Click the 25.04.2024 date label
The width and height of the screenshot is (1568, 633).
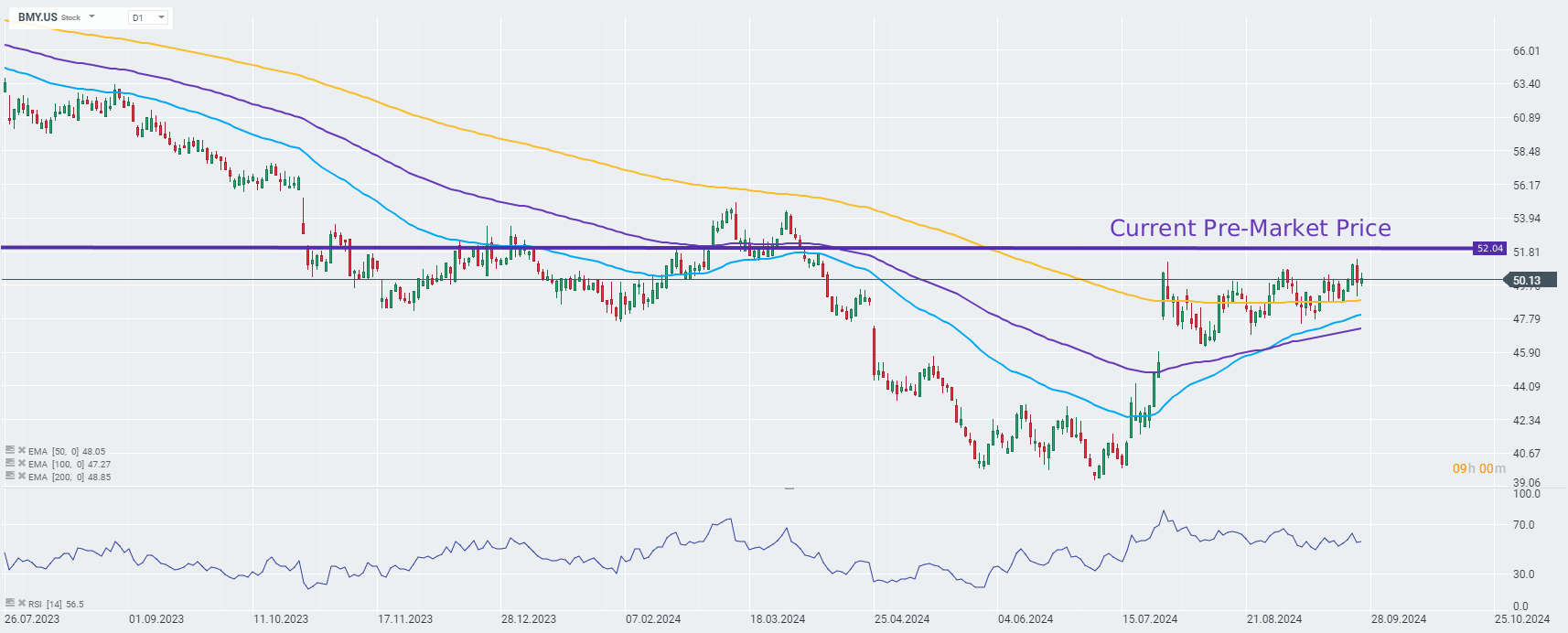tap(902, 619)
